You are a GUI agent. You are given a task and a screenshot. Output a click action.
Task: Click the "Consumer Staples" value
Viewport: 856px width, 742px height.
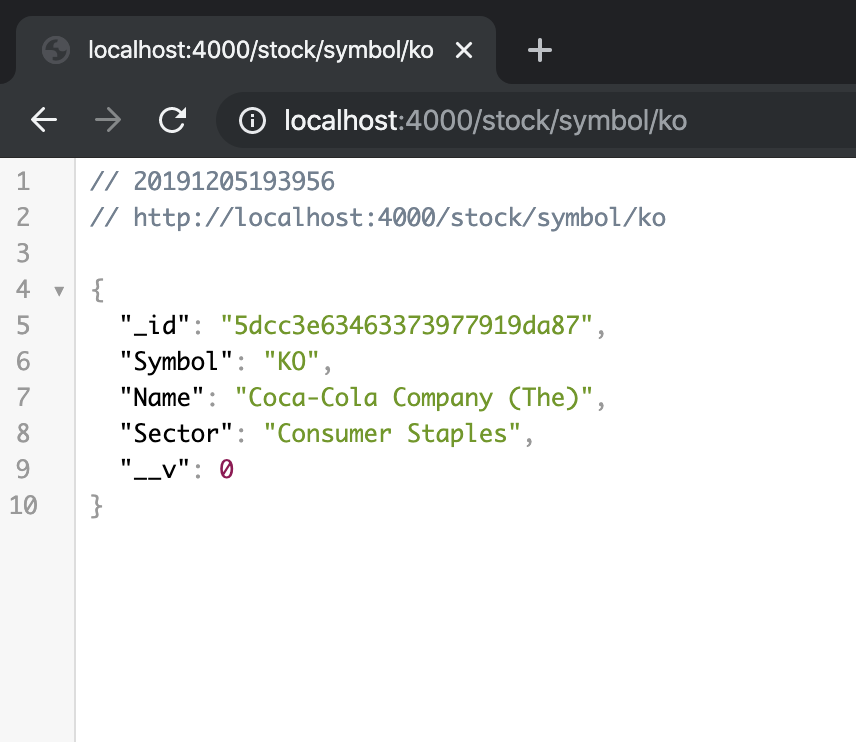click(x=392, y=434)
